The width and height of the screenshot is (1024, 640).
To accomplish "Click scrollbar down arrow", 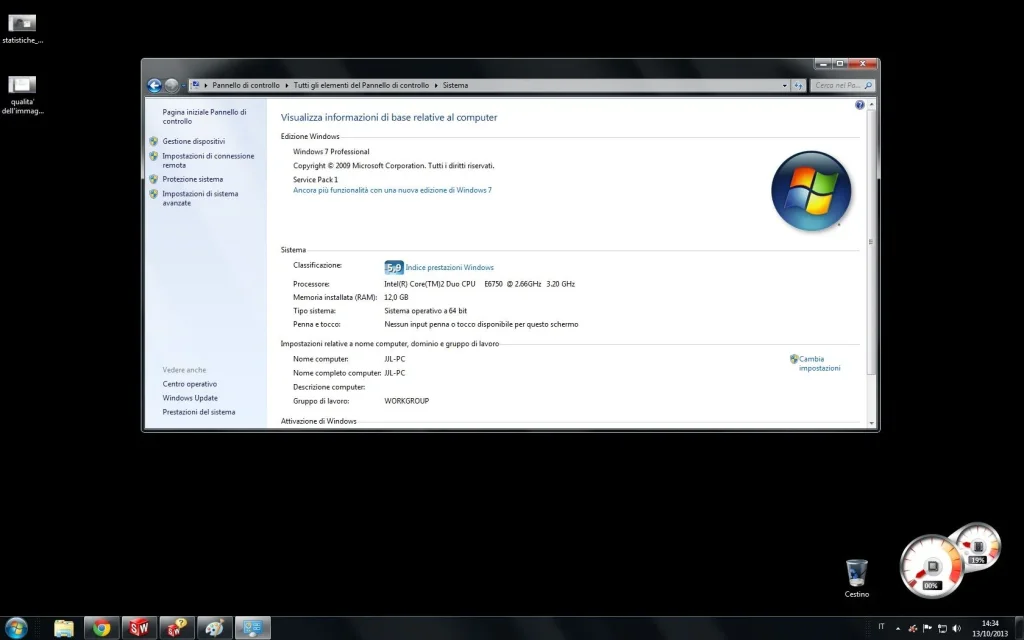I will point(871,423).
